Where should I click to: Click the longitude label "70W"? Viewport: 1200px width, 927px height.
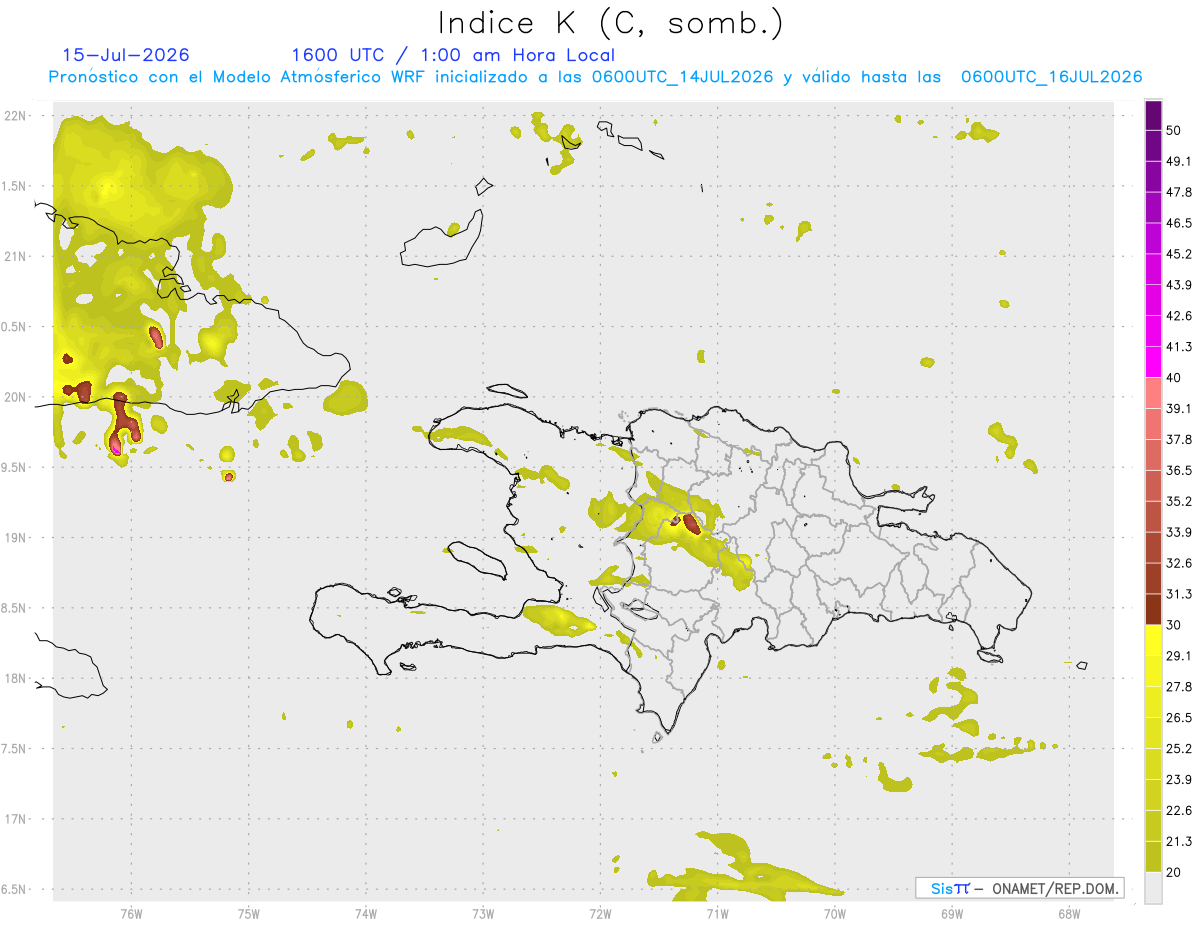click(835, 913)
